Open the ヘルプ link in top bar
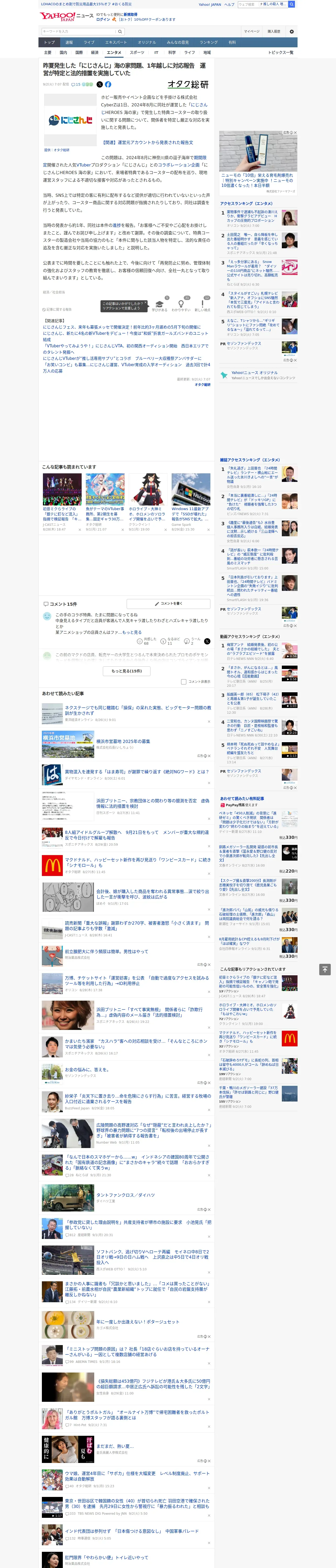Screen dimensions: 336x1568 pos(229,4)
